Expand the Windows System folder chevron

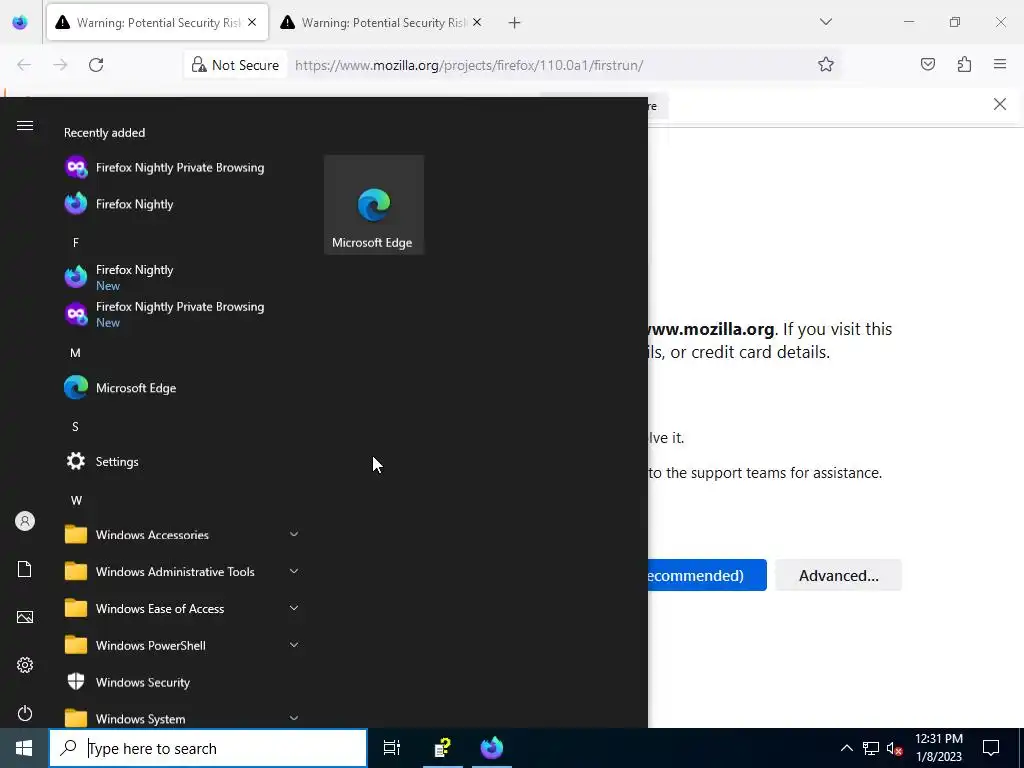[x=294, y=718]
